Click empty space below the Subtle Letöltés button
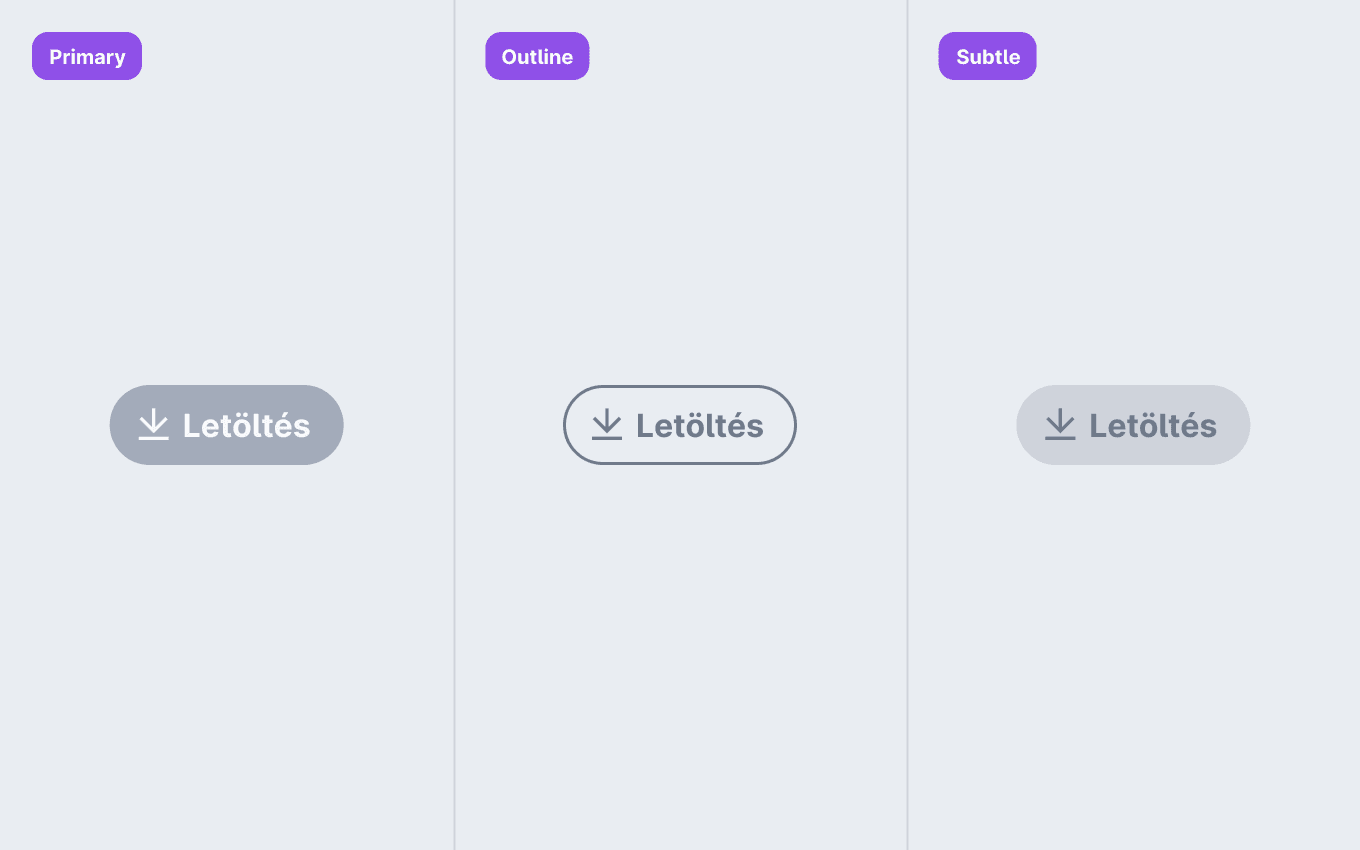Viewport: 1360px width, 850px height. coord(1133,650)
